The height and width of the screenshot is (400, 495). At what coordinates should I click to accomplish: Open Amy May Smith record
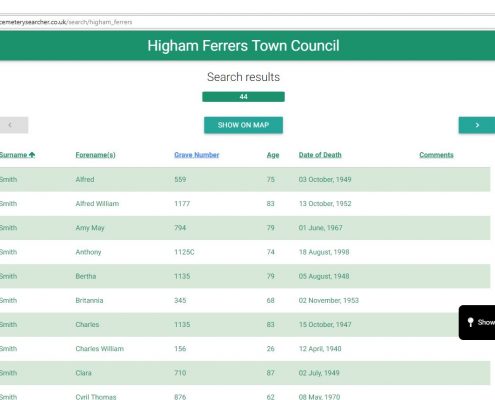coord(245,228)
